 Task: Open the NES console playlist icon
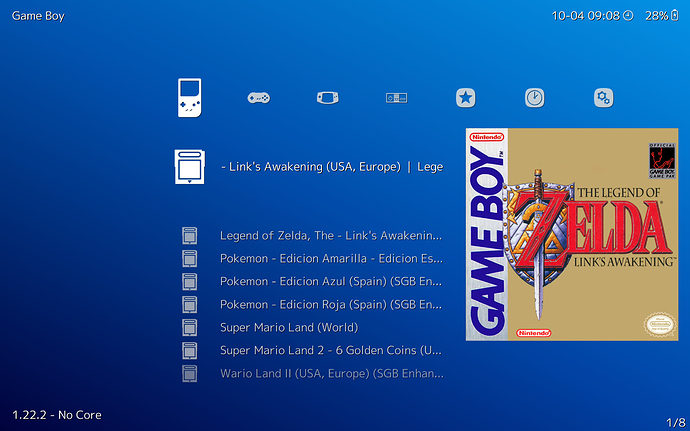click(396, 98)
